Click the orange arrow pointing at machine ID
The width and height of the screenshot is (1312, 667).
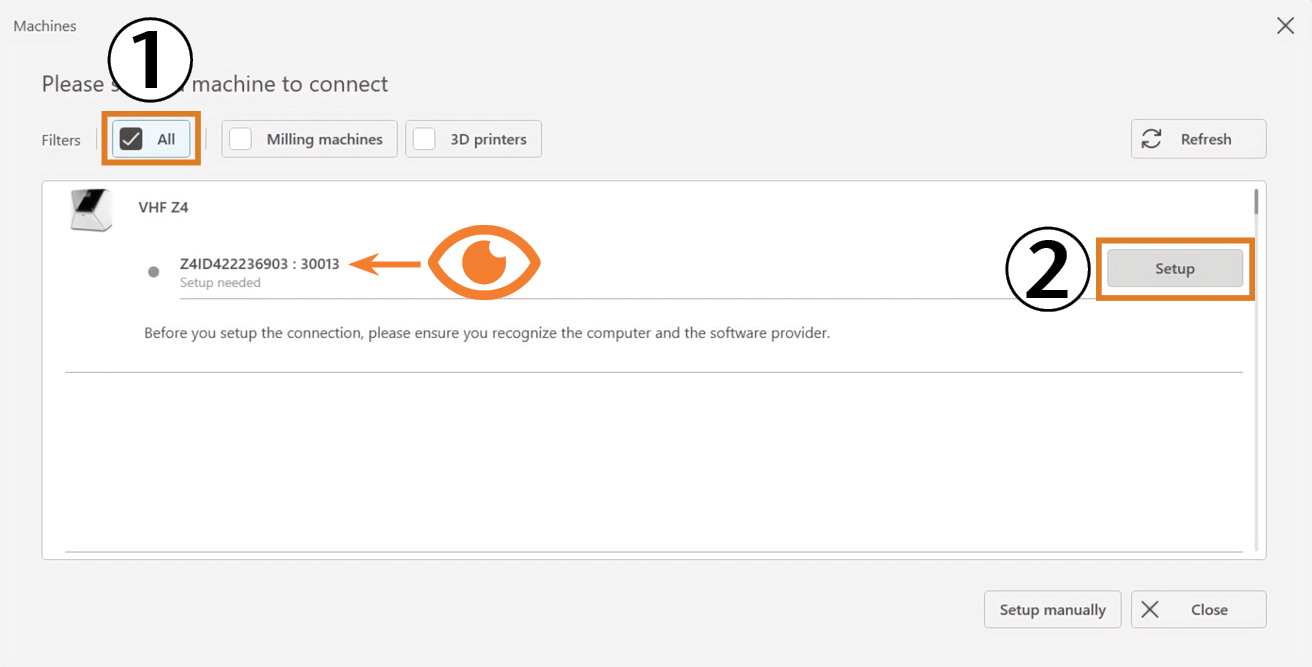(x=388, y=265)
